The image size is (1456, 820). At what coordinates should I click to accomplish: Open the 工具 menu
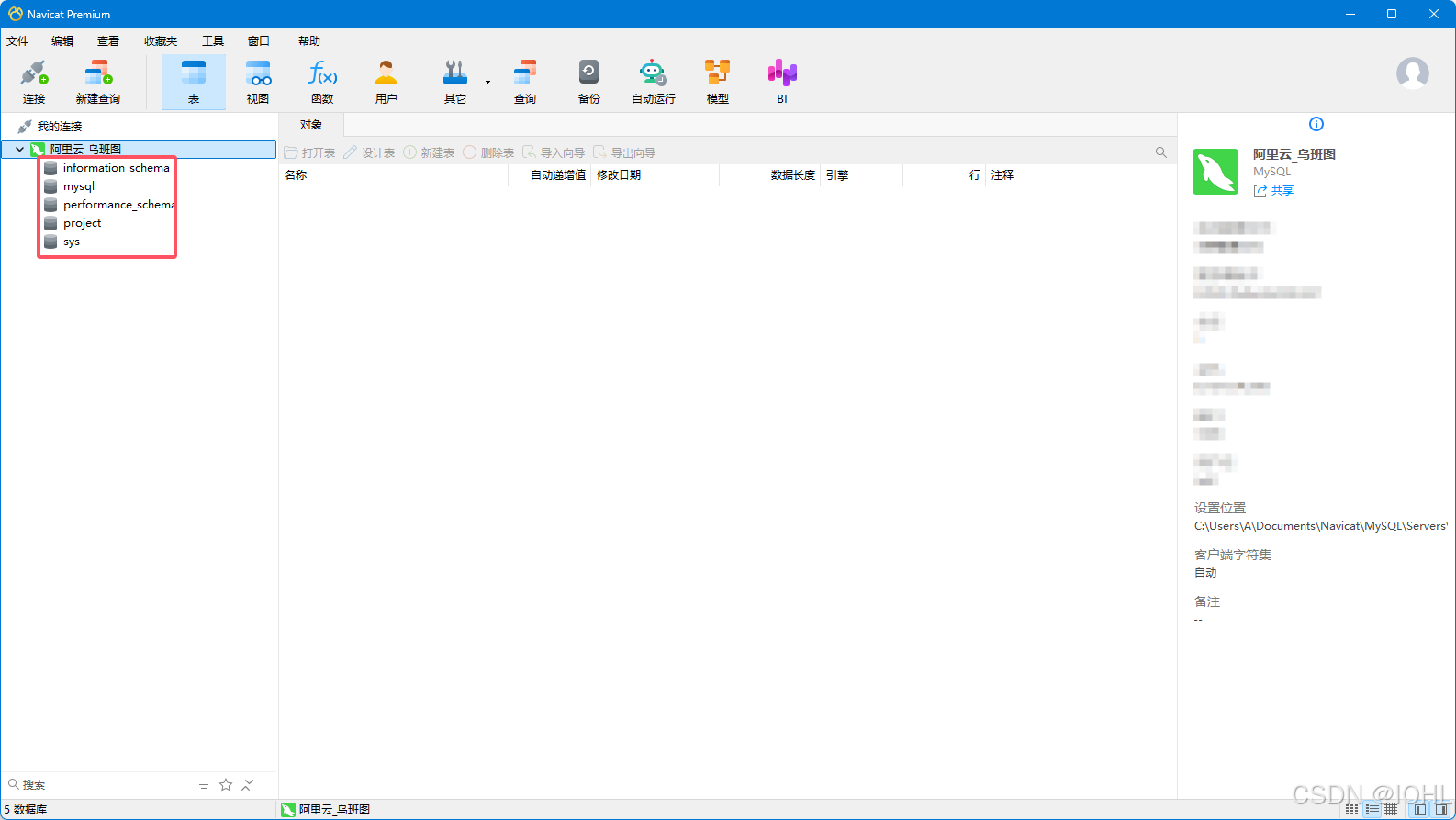[213, 40]
